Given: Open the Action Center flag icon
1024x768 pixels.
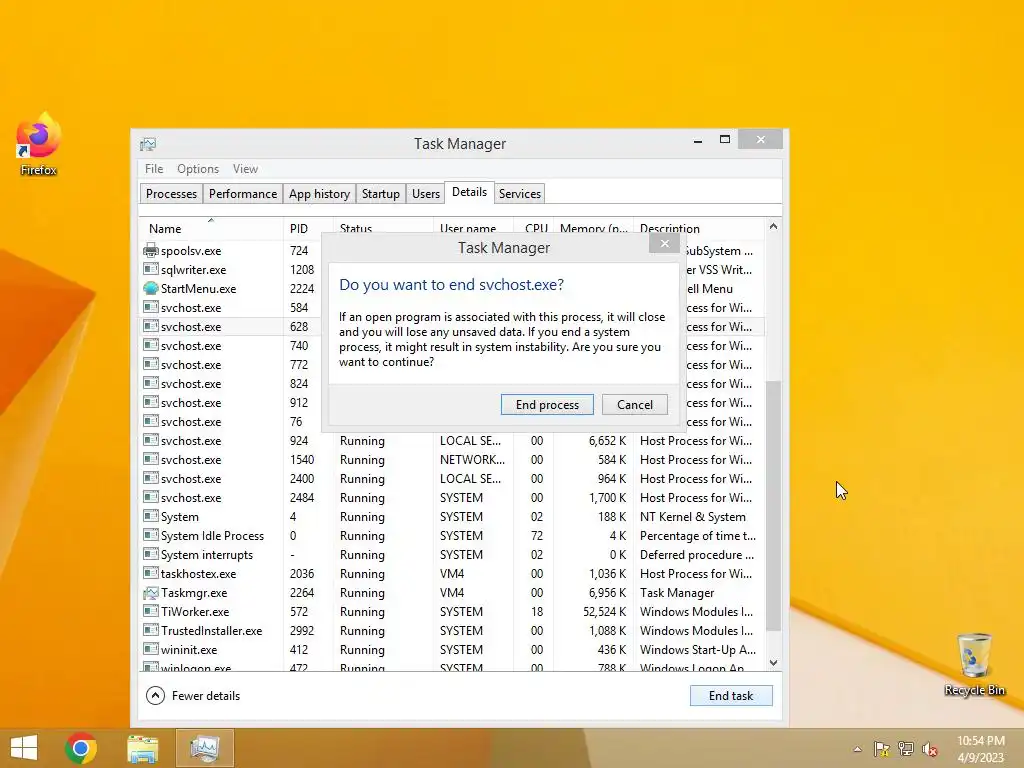Looking at the screenshot, I should [x=881, y=749].
